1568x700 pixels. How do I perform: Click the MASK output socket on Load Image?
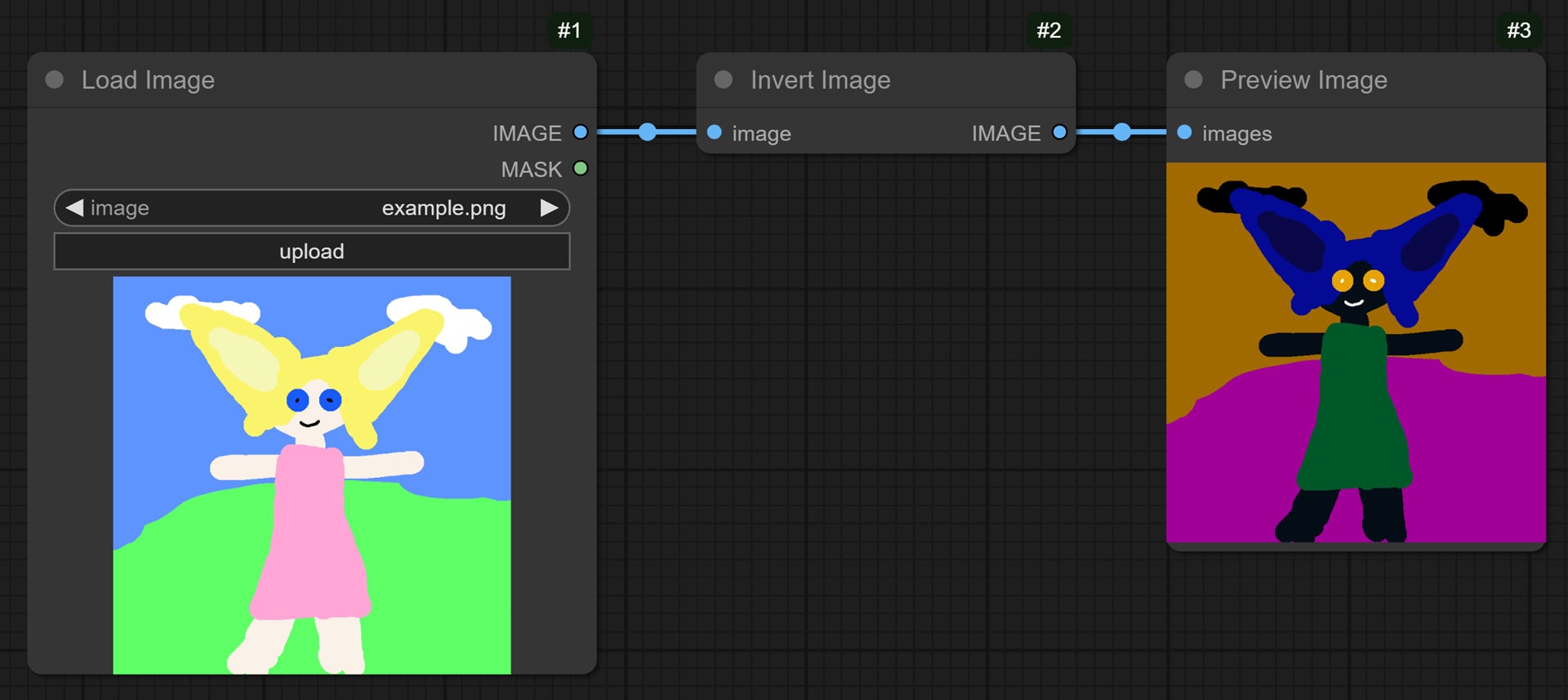tap(581, 169)
